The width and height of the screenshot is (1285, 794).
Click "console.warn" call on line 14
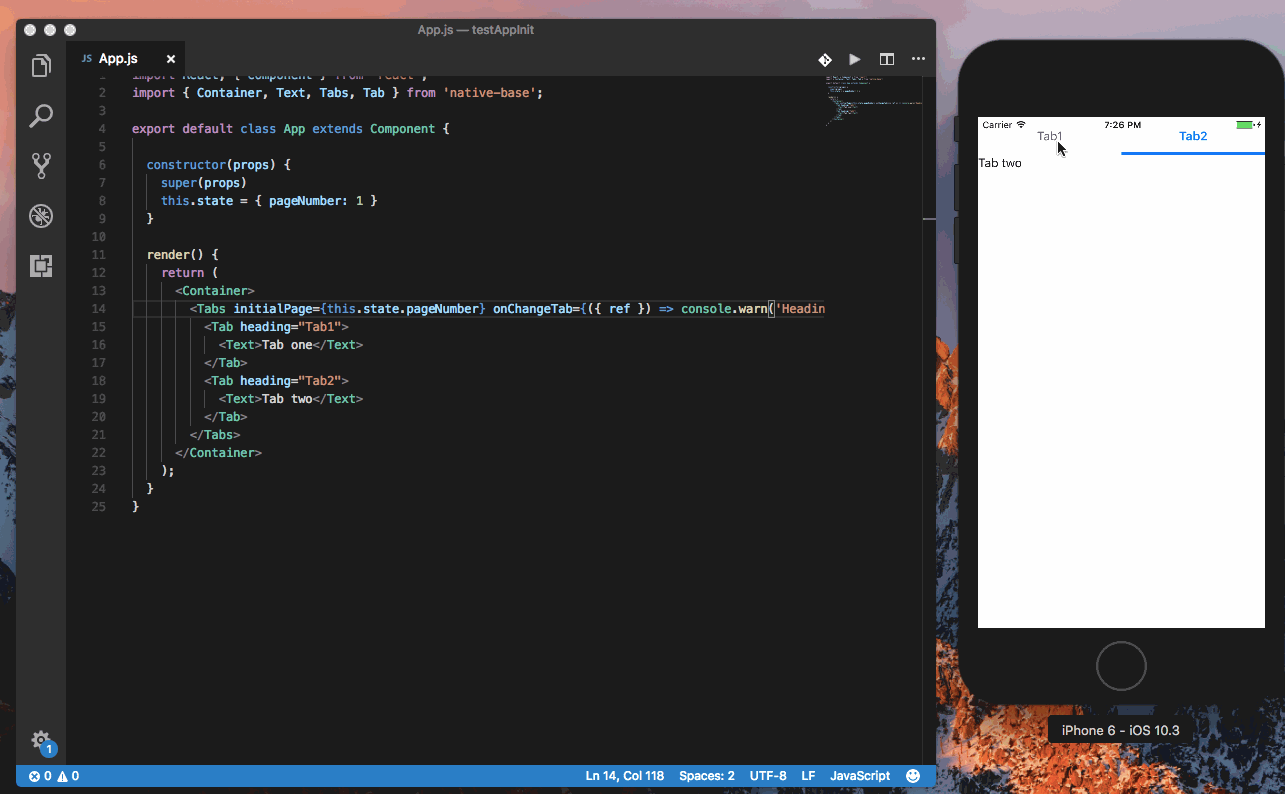(x=724, y=309)
